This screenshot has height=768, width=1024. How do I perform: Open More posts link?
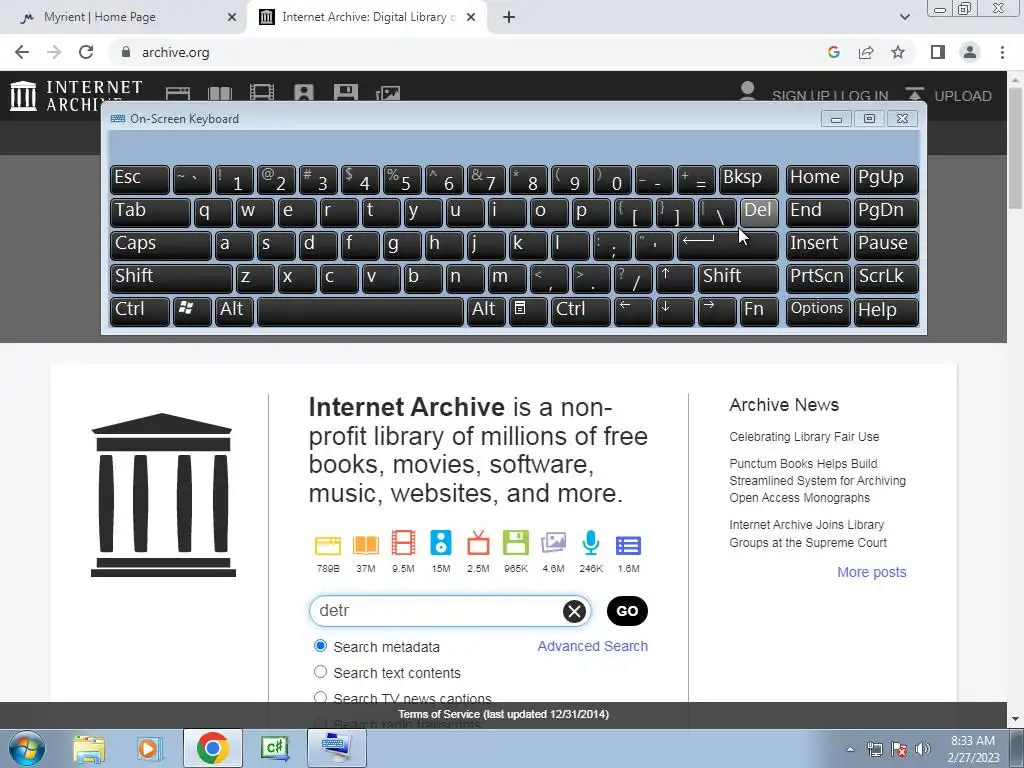872,572
